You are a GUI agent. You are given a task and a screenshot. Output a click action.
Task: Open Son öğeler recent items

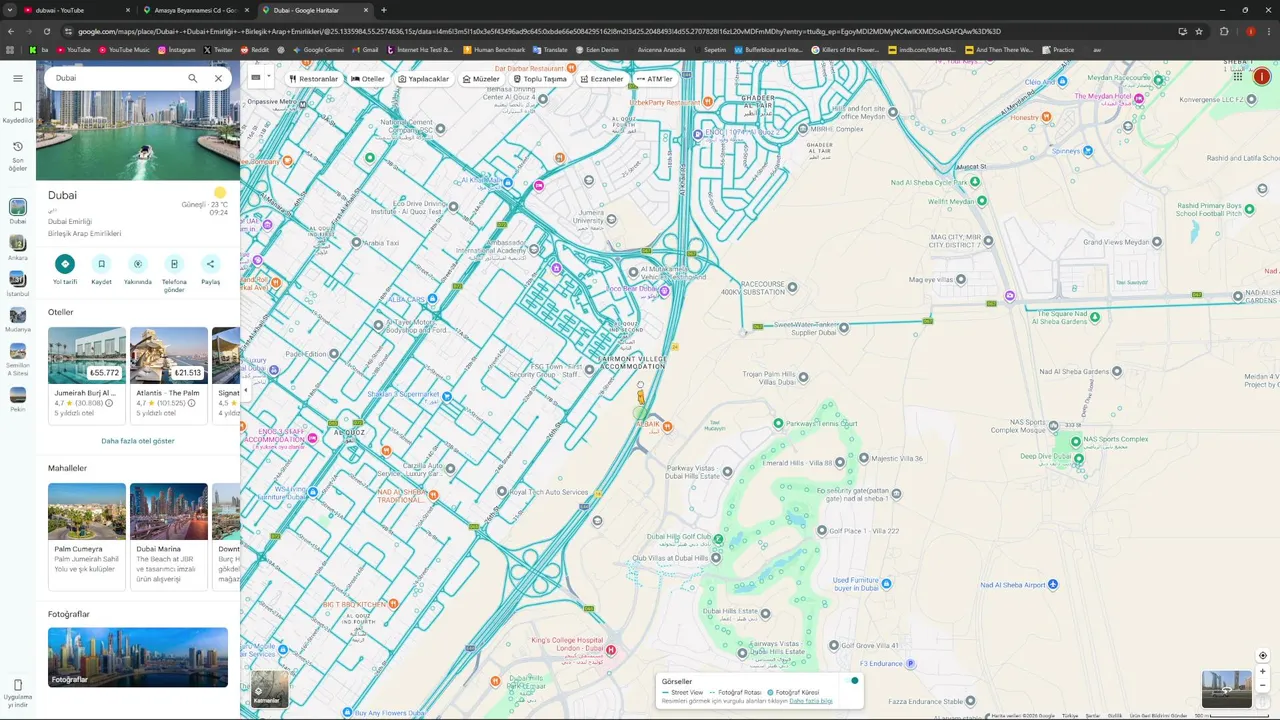[17, 156]
